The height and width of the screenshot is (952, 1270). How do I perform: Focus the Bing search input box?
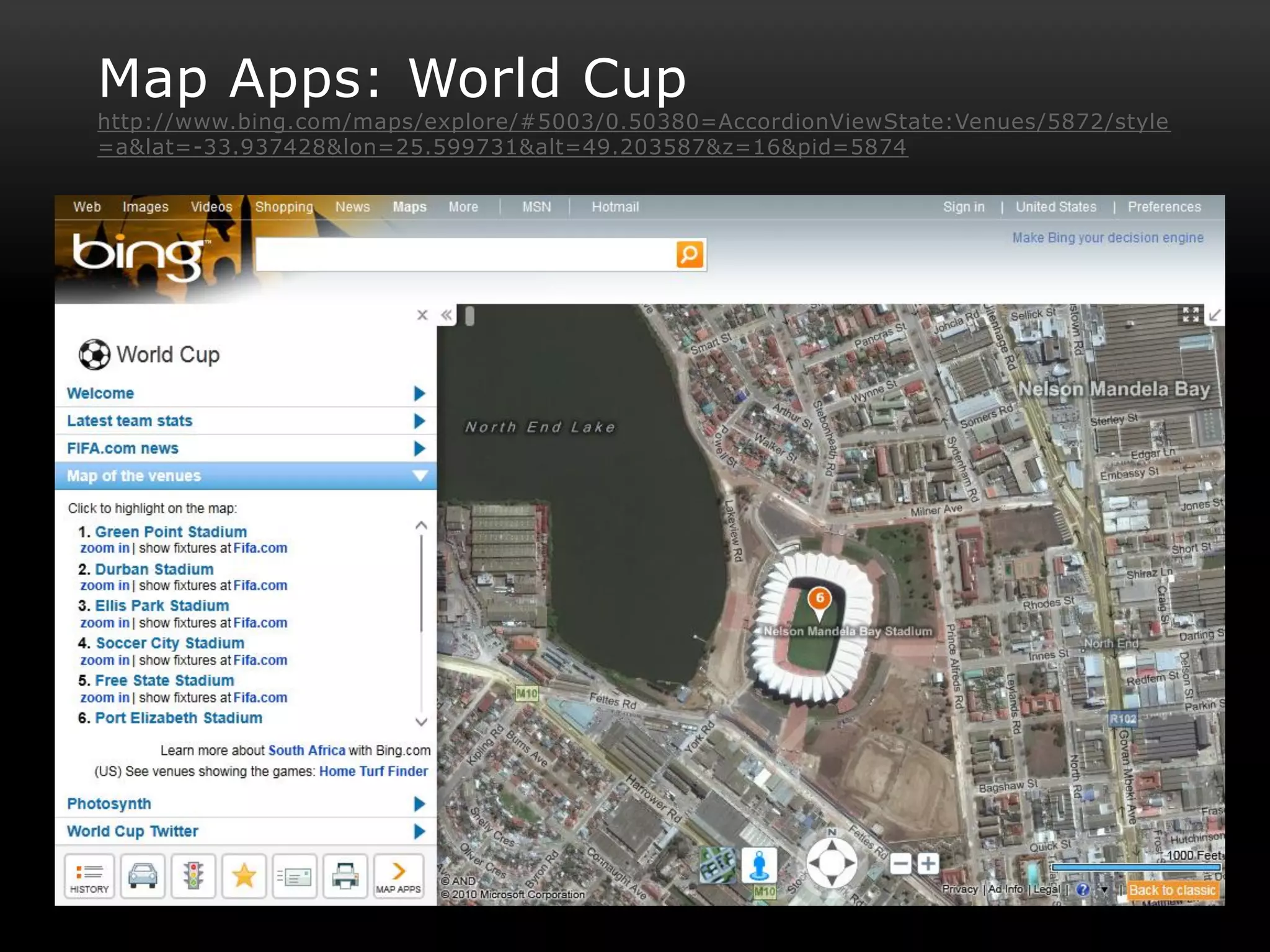(465, 255)
